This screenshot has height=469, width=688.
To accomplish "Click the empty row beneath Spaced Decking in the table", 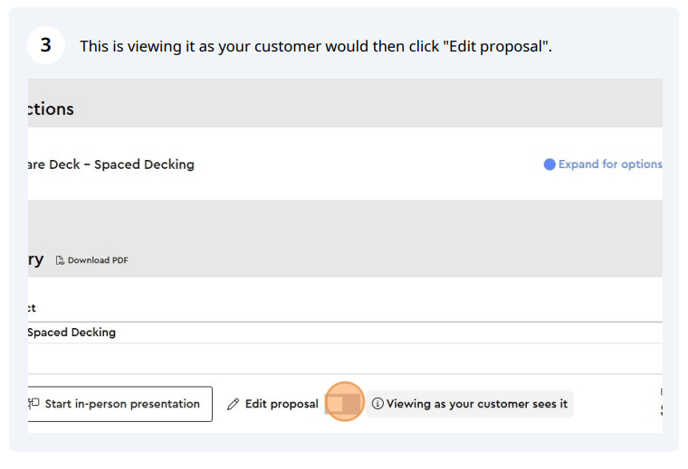I will [x=345, y=358].
